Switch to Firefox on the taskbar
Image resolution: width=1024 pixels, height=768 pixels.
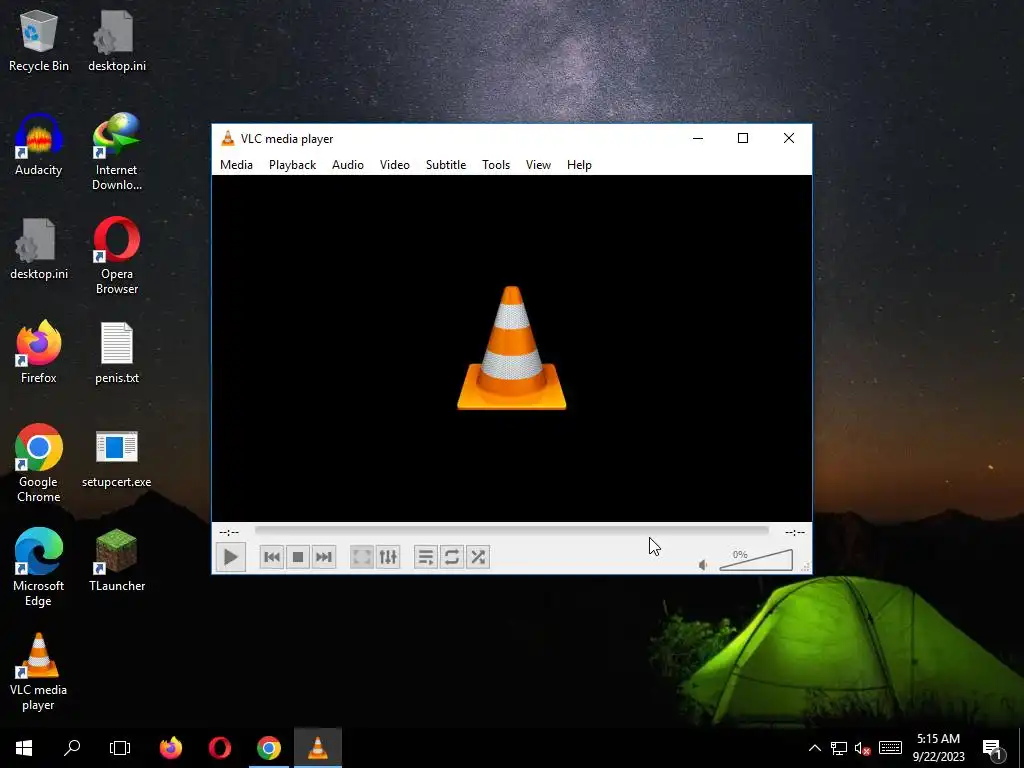pyautogui.click(x=171, y=748)
